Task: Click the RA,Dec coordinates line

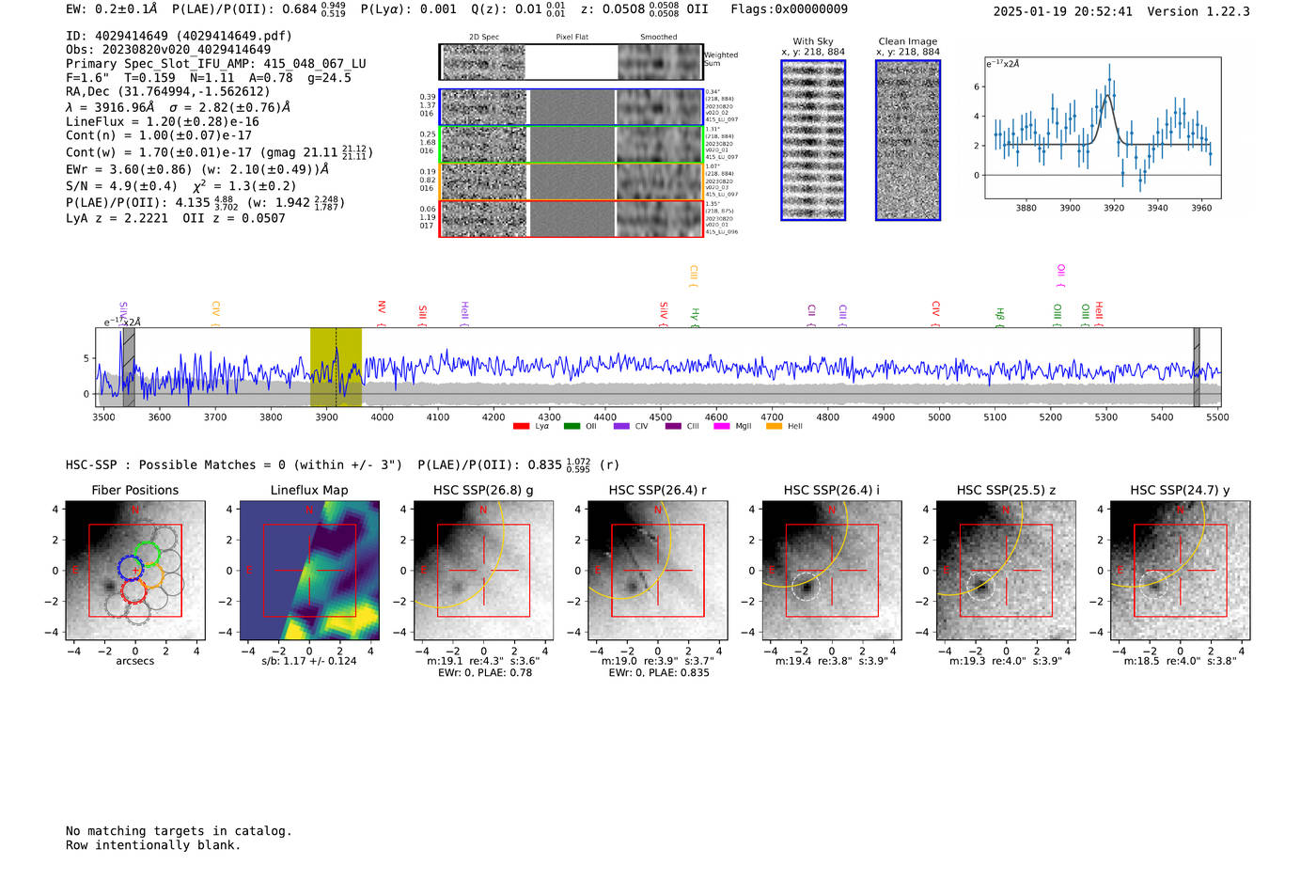Action: 168,91
